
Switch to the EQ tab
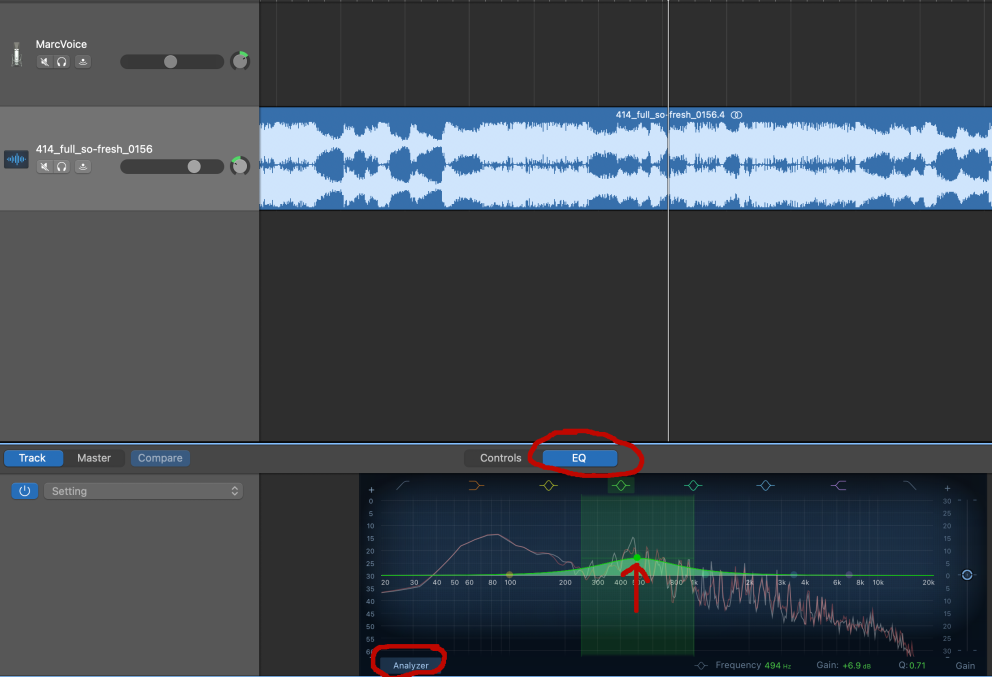tap(579, 458)
